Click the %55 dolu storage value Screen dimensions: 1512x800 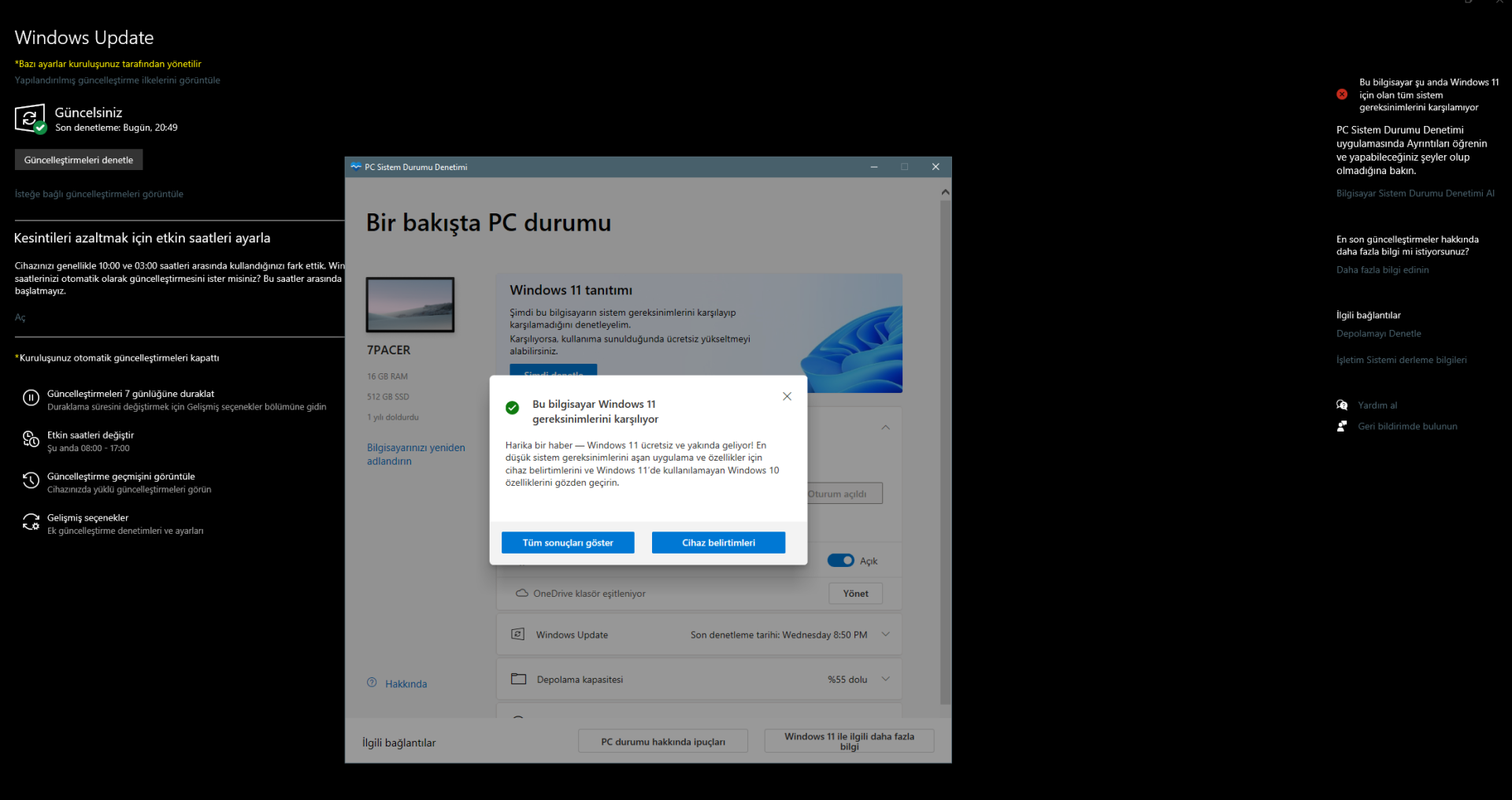(847, 680)
